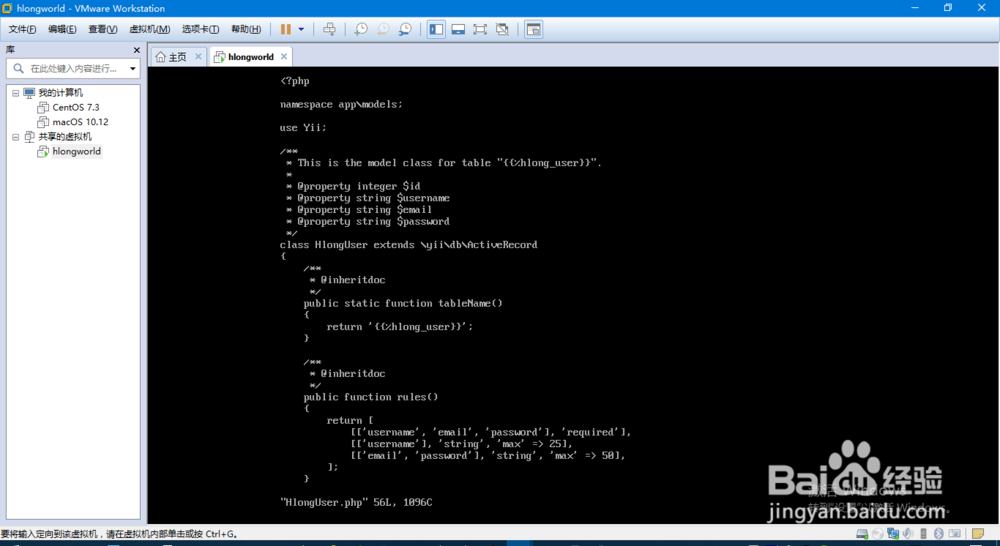Select 我的计算机 in the library

[x=61, y=93]
